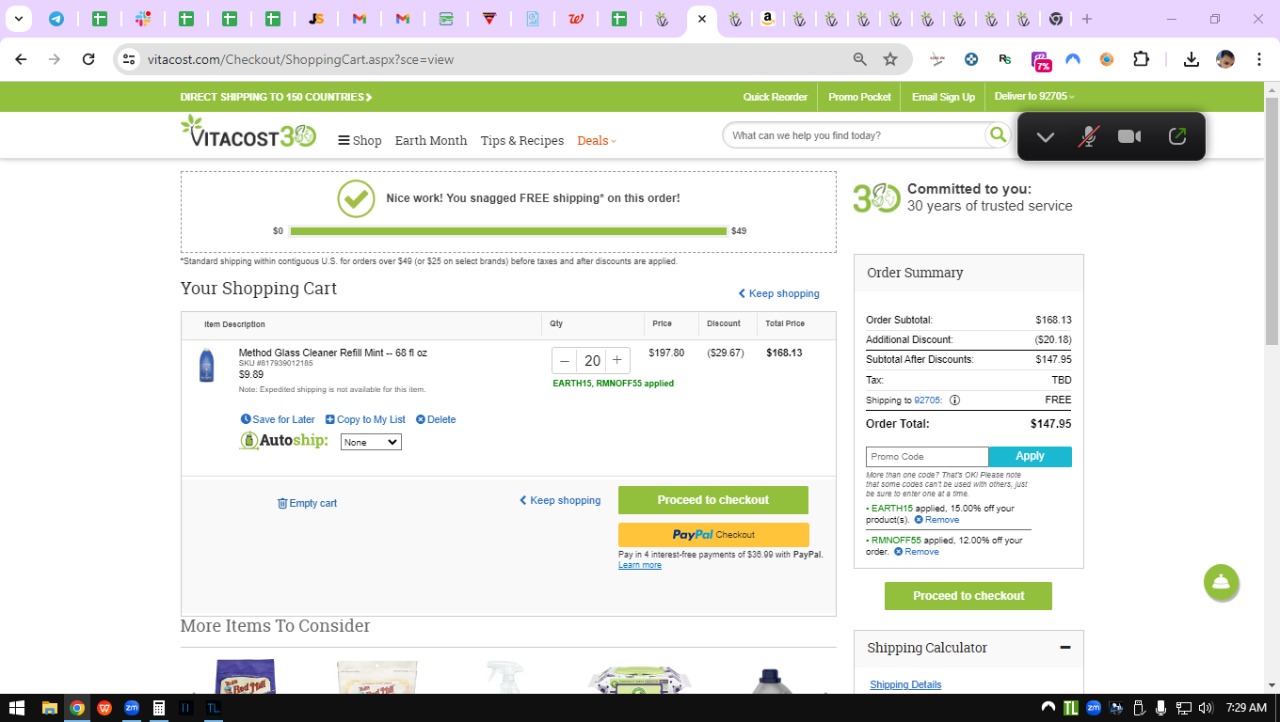Collapse the Shipping Calculator panel
1280x722 pixels.
[x=1065, y=648]
